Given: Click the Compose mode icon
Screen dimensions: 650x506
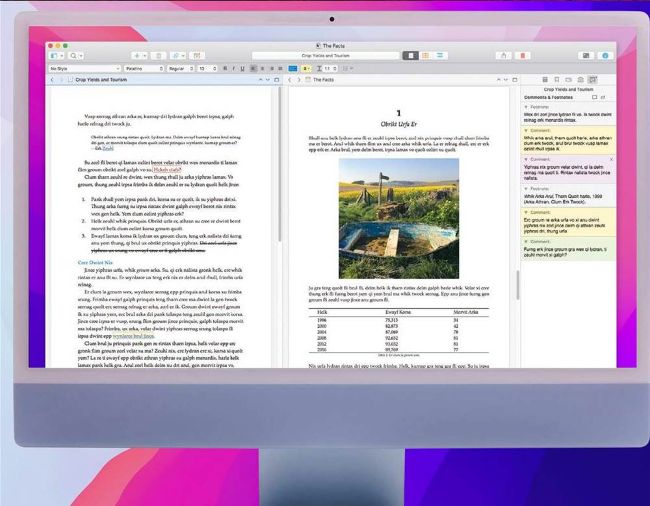Looking at the screenshot, I should click(x=586, y=55).
